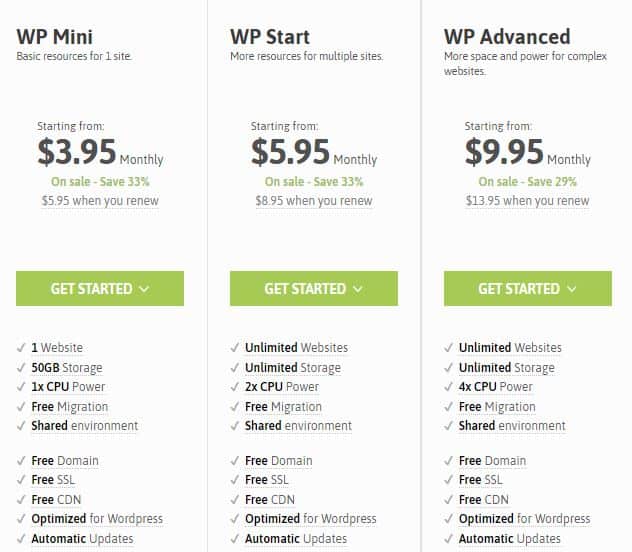Click the WP Mini Get Started button
Screen dimensions: 632x552
[x=100, y=288]
